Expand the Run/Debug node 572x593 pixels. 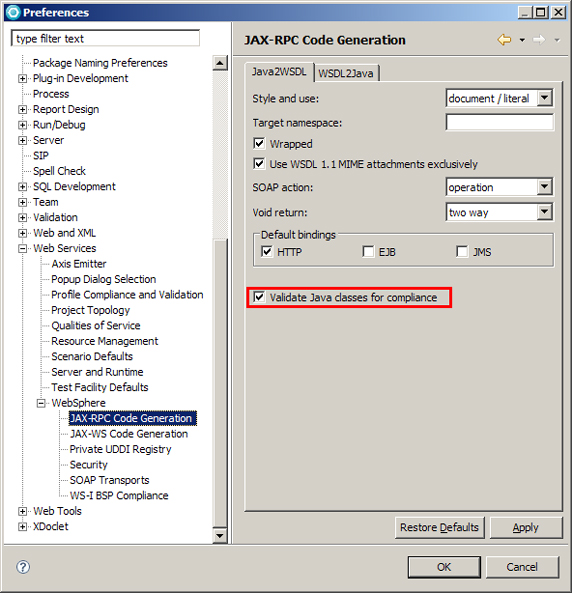[x=22, y=125]
